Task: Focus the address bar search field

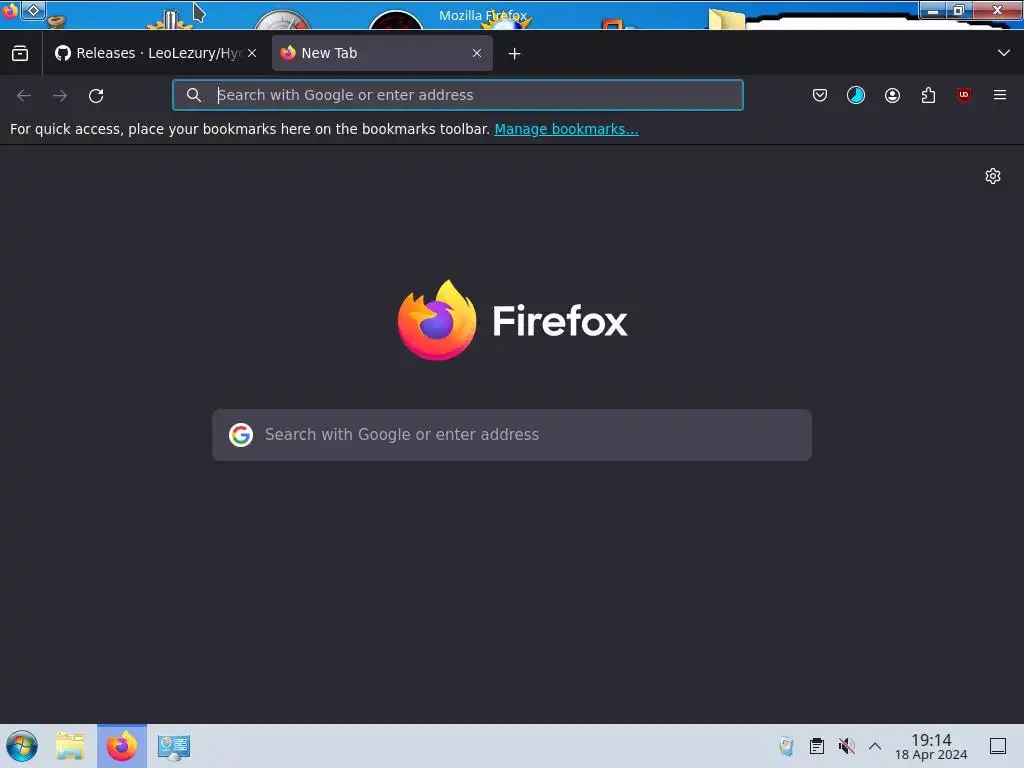Action: (x=458, y=95)
